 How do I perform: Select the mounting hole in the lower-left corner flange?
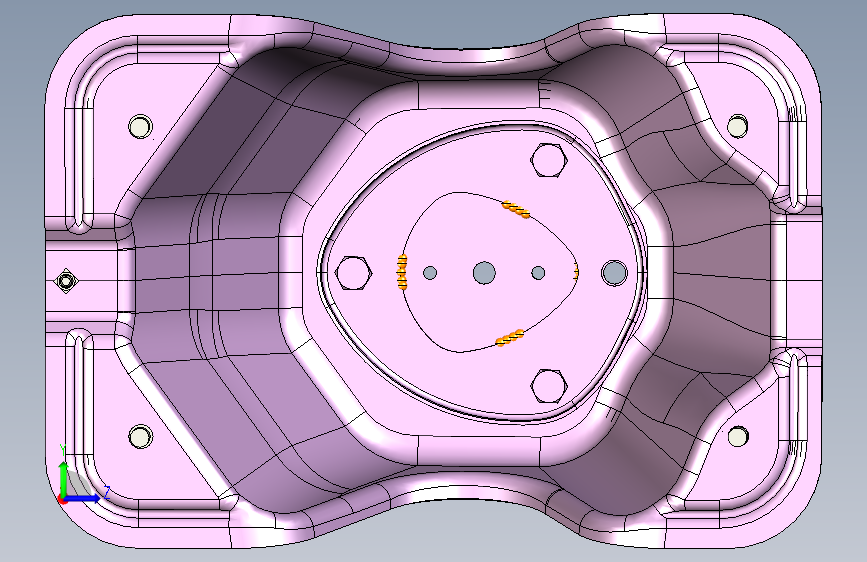140,437
